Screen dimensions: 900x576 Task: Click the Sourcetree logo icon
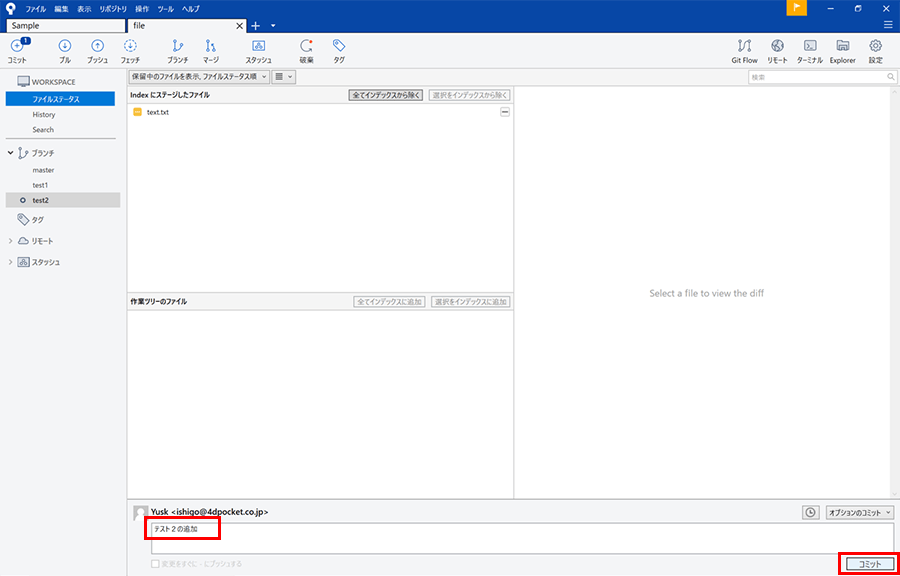10,8
